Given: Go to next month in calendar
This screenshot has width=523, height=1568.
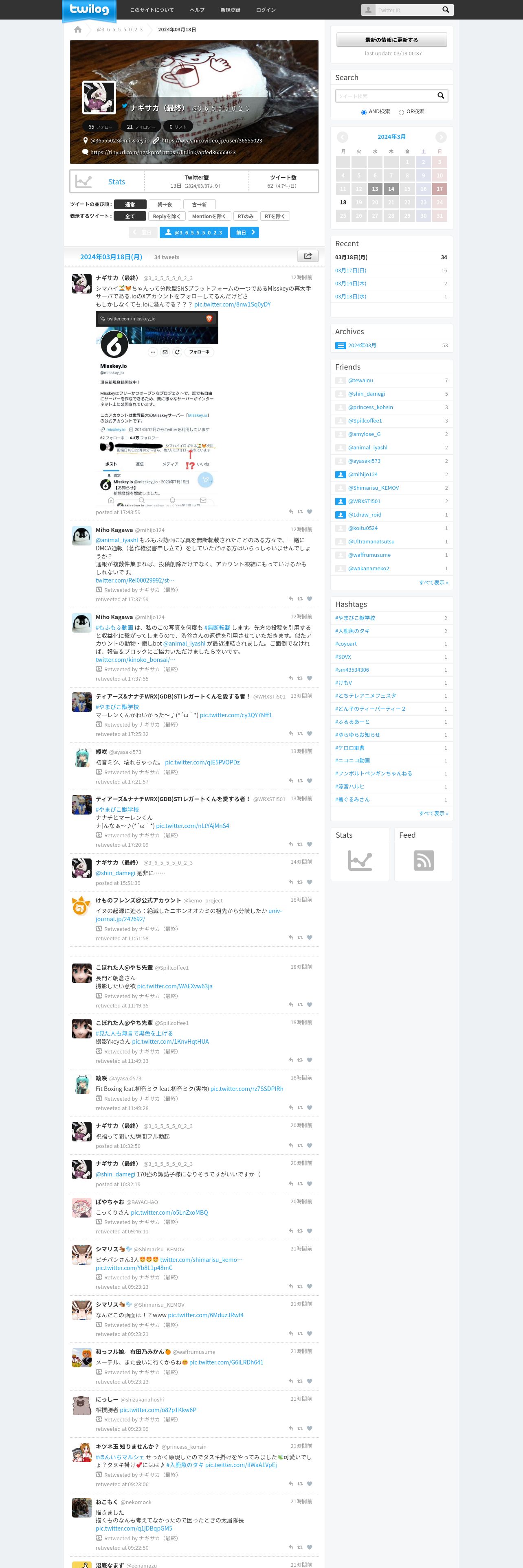Looking at the screenshot, I should (441, 137).
